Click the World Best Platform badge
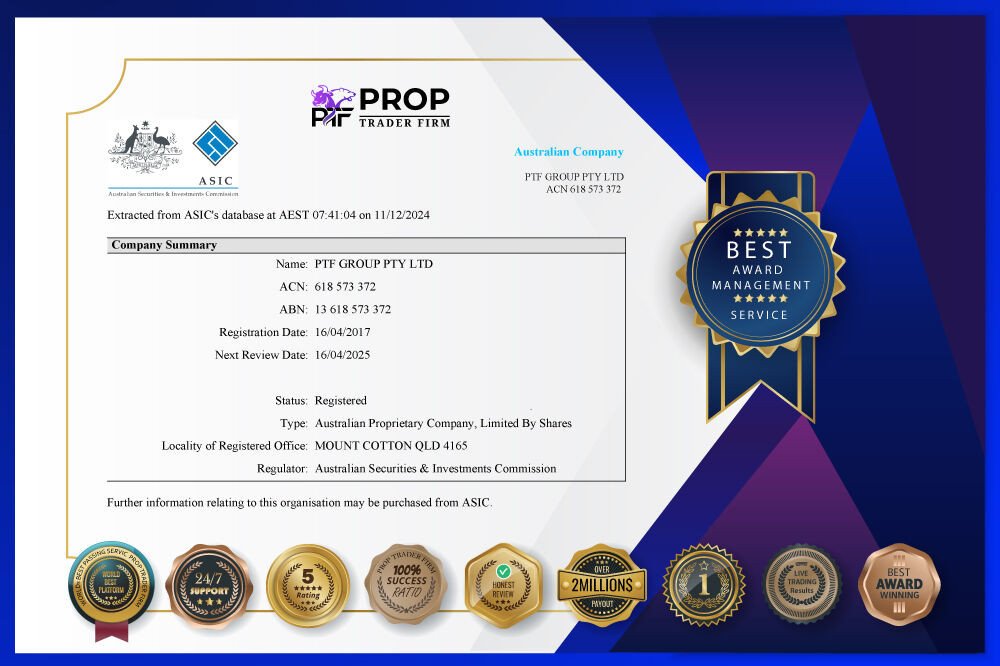Viewport: 1000px width, 666px height. [x=110, y=586]
